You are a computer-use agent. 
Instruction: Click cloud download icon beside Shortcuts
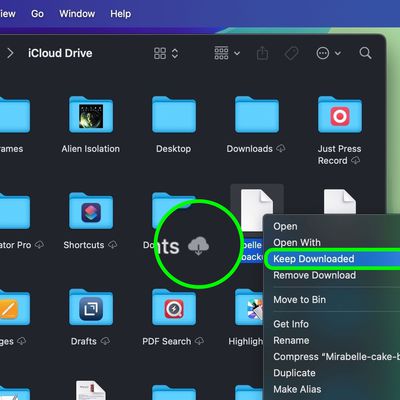(113, 245)
